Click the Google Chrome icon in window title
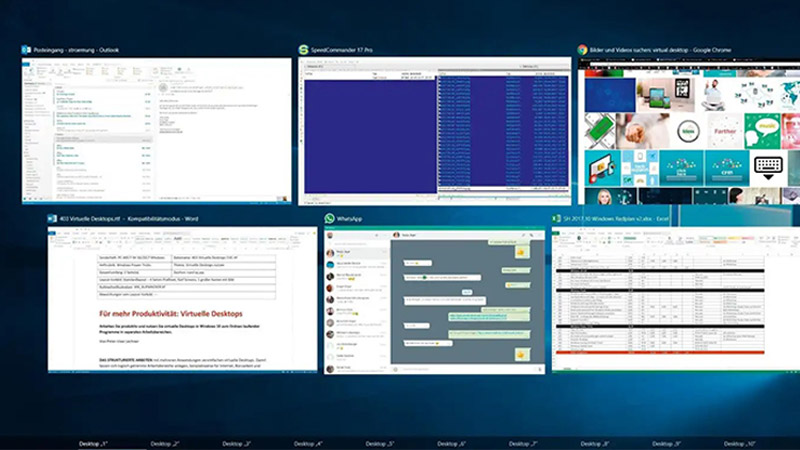The image size is (800, 450). [x=582, y=49]
